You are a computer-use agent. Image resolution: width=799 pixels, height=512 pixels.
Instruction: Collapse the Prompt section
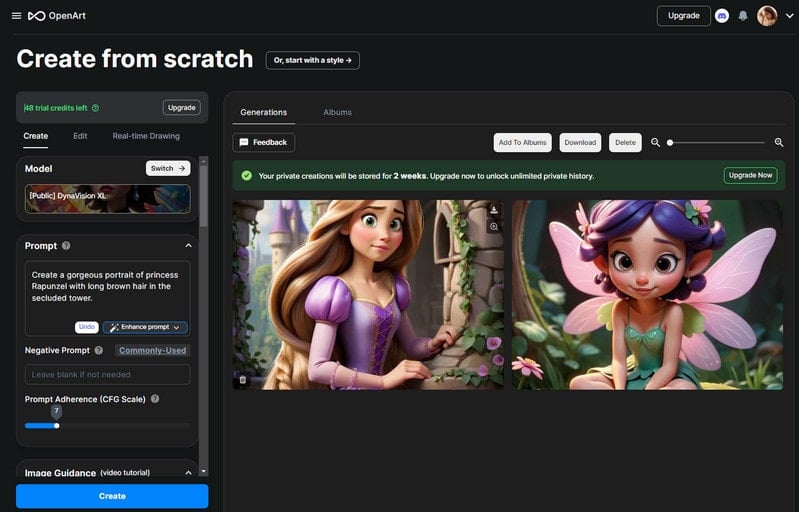click(x=188, y=246)
